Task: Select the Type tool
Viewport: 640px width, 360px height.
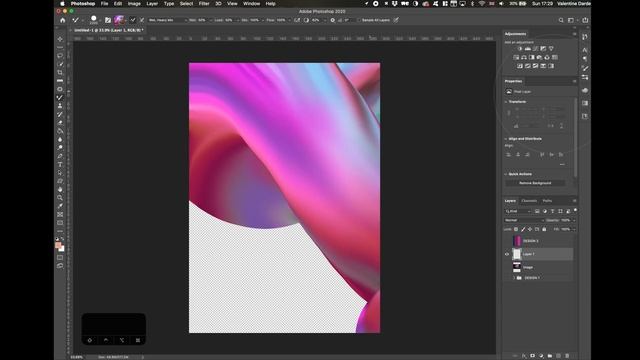Action: tap(60, 164)
